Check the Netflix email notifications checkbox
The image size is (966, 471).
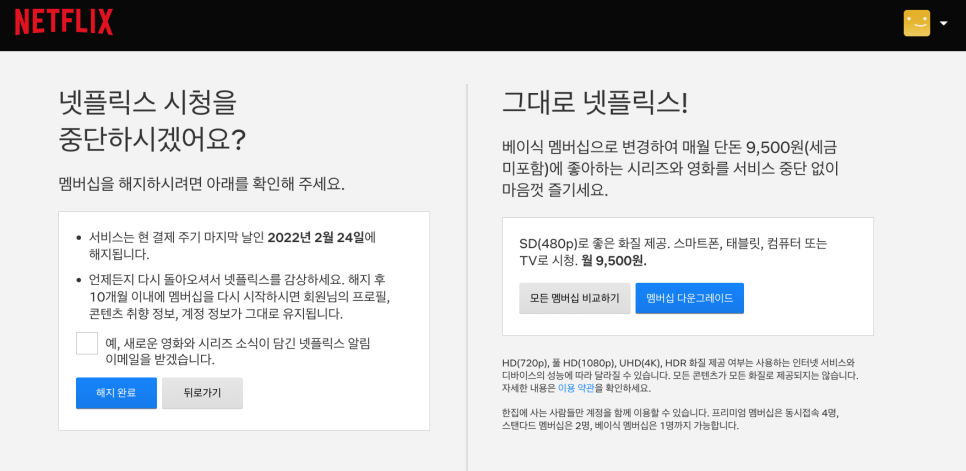(87, 343)
